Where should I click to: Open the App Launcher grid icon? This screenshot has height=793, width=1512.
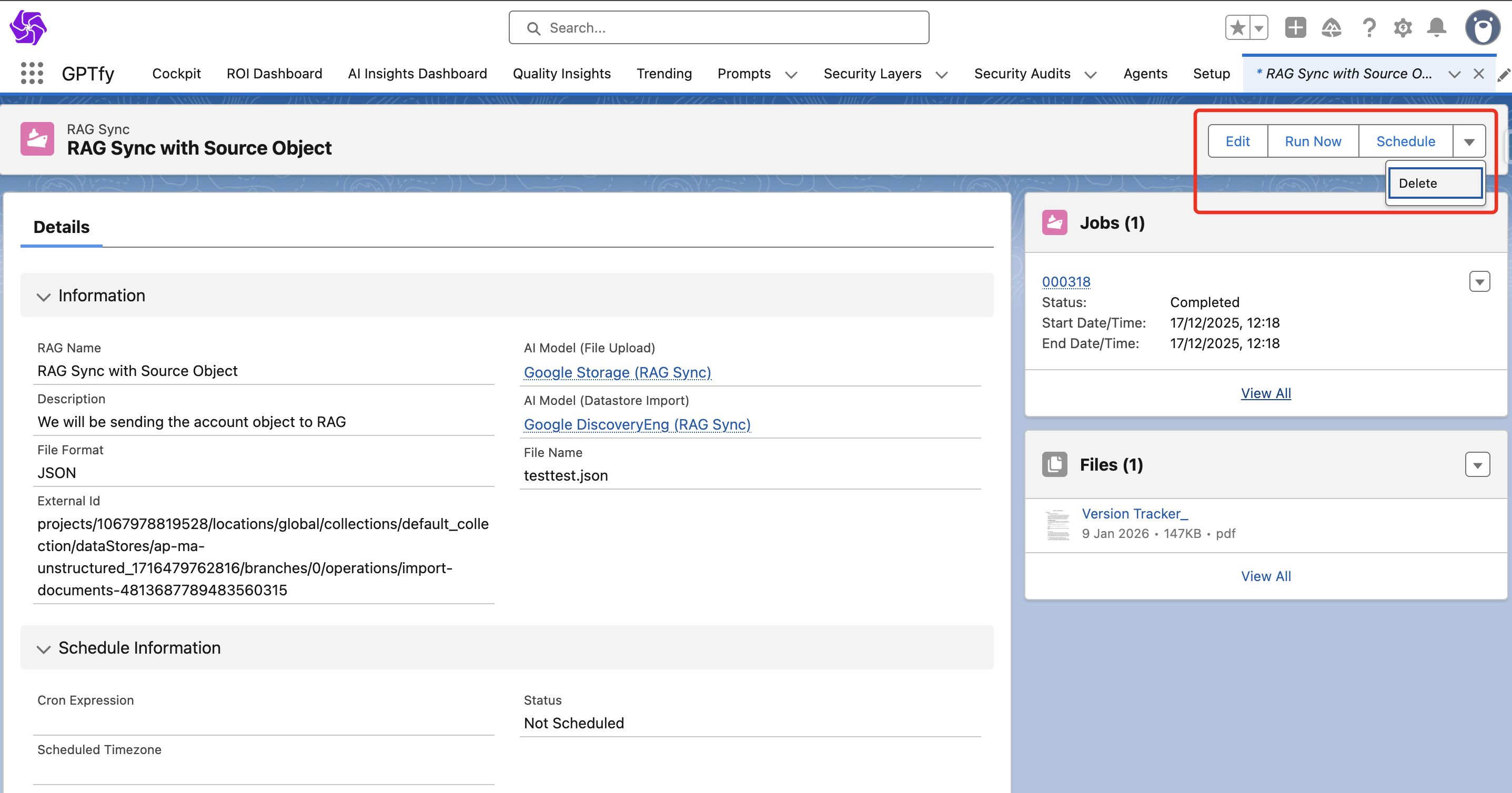click(x=32, y=73)
